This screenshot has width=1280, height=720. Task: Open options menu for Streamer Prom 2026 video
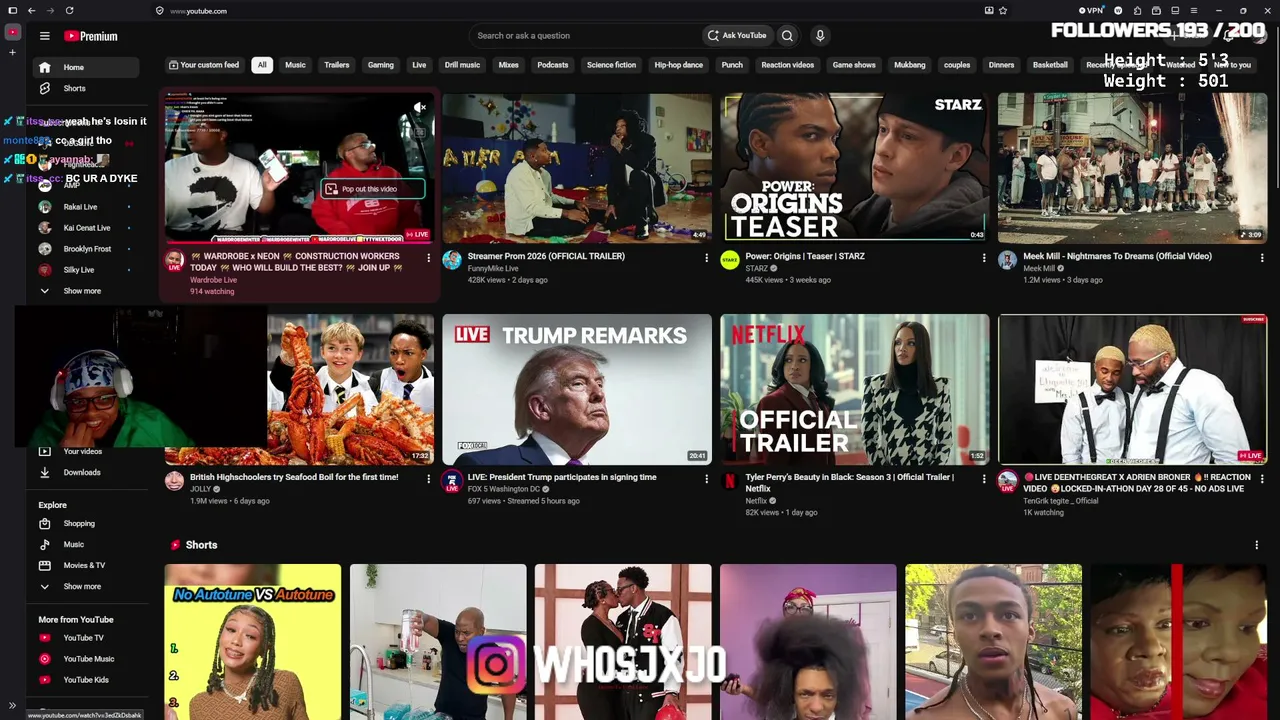(x=706, y=258)
